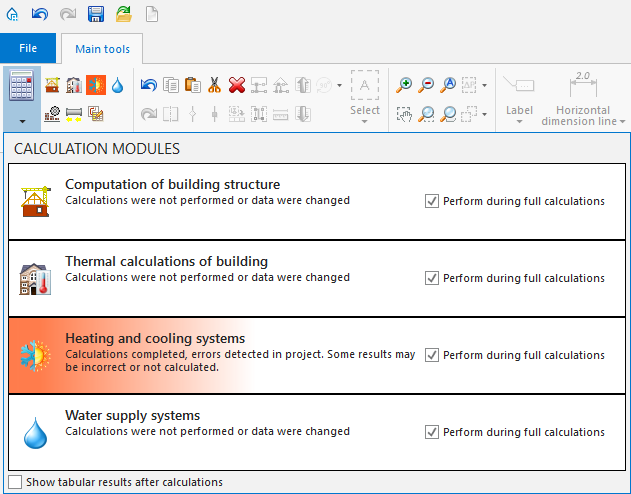631x494 pixels.
Task: Click the scissors Cut icon
Action: click(x=214, y=85)
